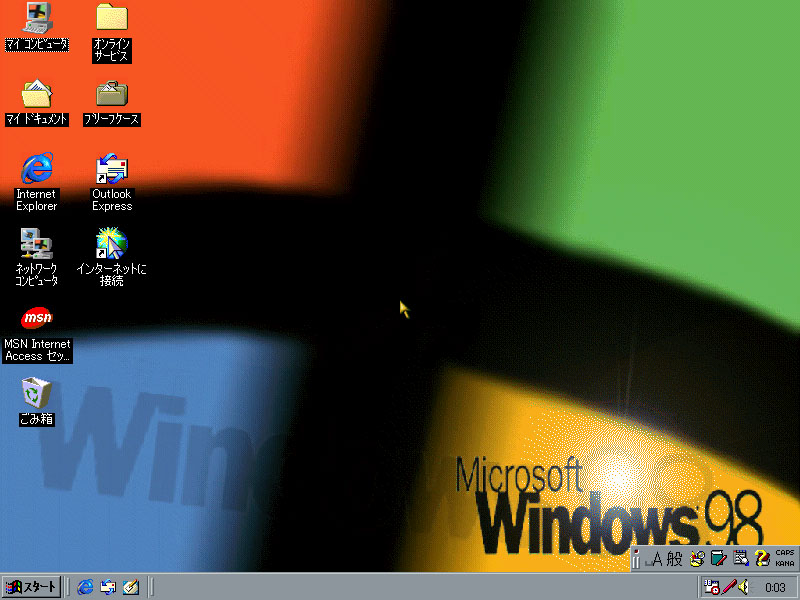Open the volume speaker tray icon
Image resolution: width=800 pixels, height=600 pixels.
[744, 587]
